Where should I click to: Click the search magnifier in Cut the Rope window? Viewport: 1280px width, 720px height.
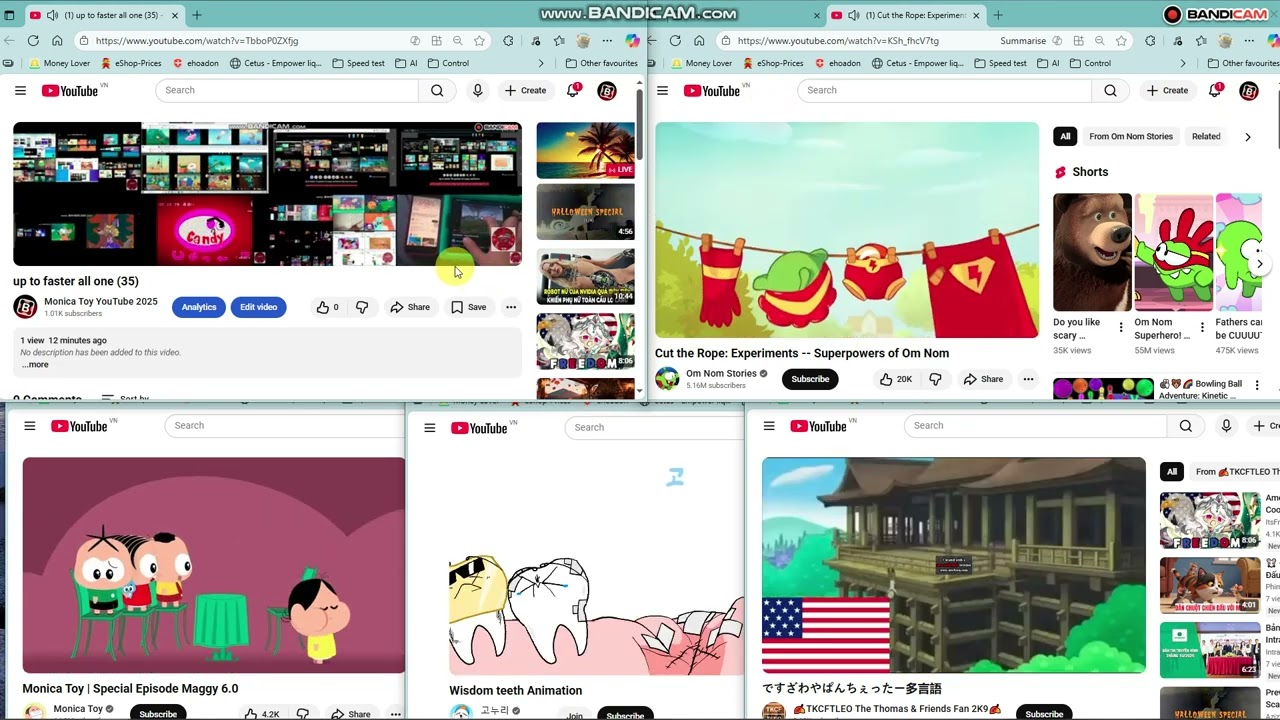tap(1110, 90)
